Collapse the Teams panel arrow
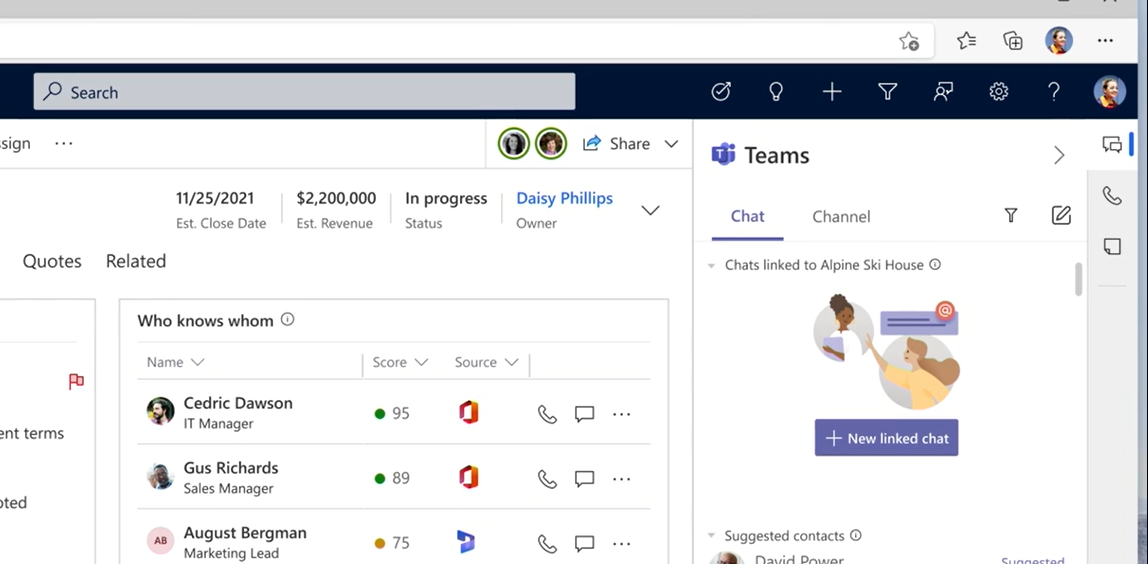 (x=1059, y=155)
